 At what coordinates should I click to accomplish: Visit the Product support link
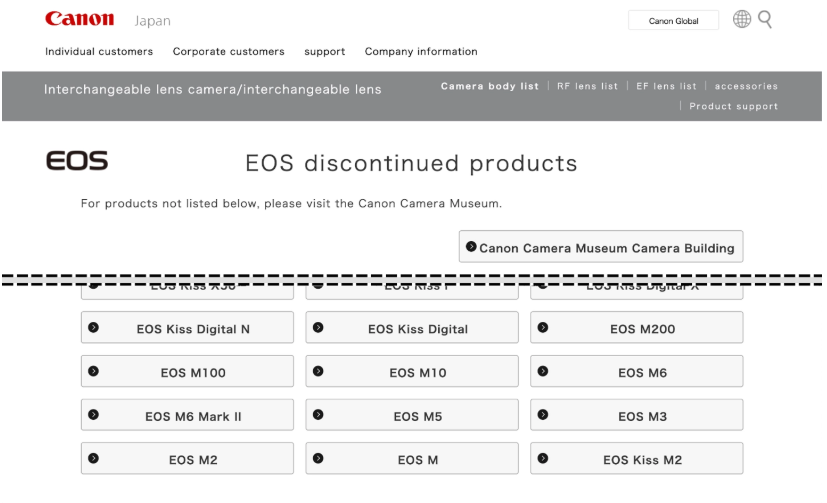point(733,106)
